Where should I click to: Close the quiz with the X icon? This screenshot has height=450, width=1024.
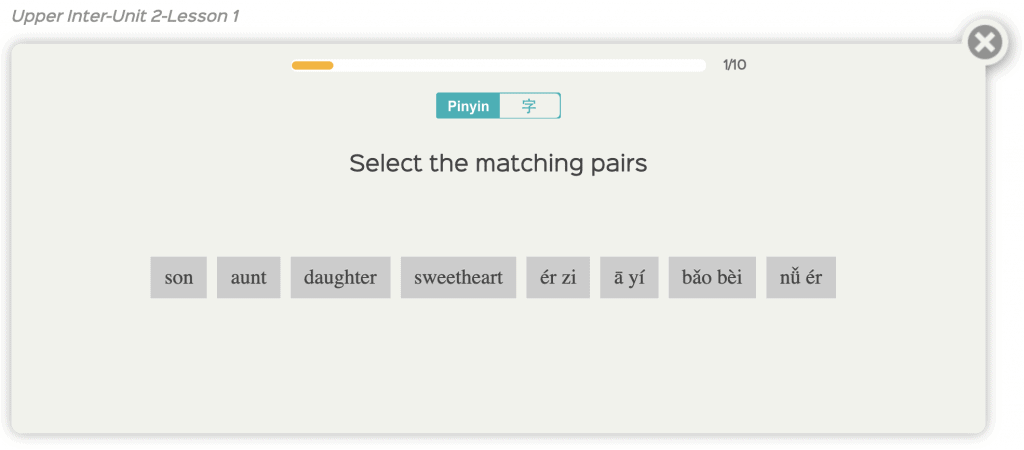click(x=985, y=43)
